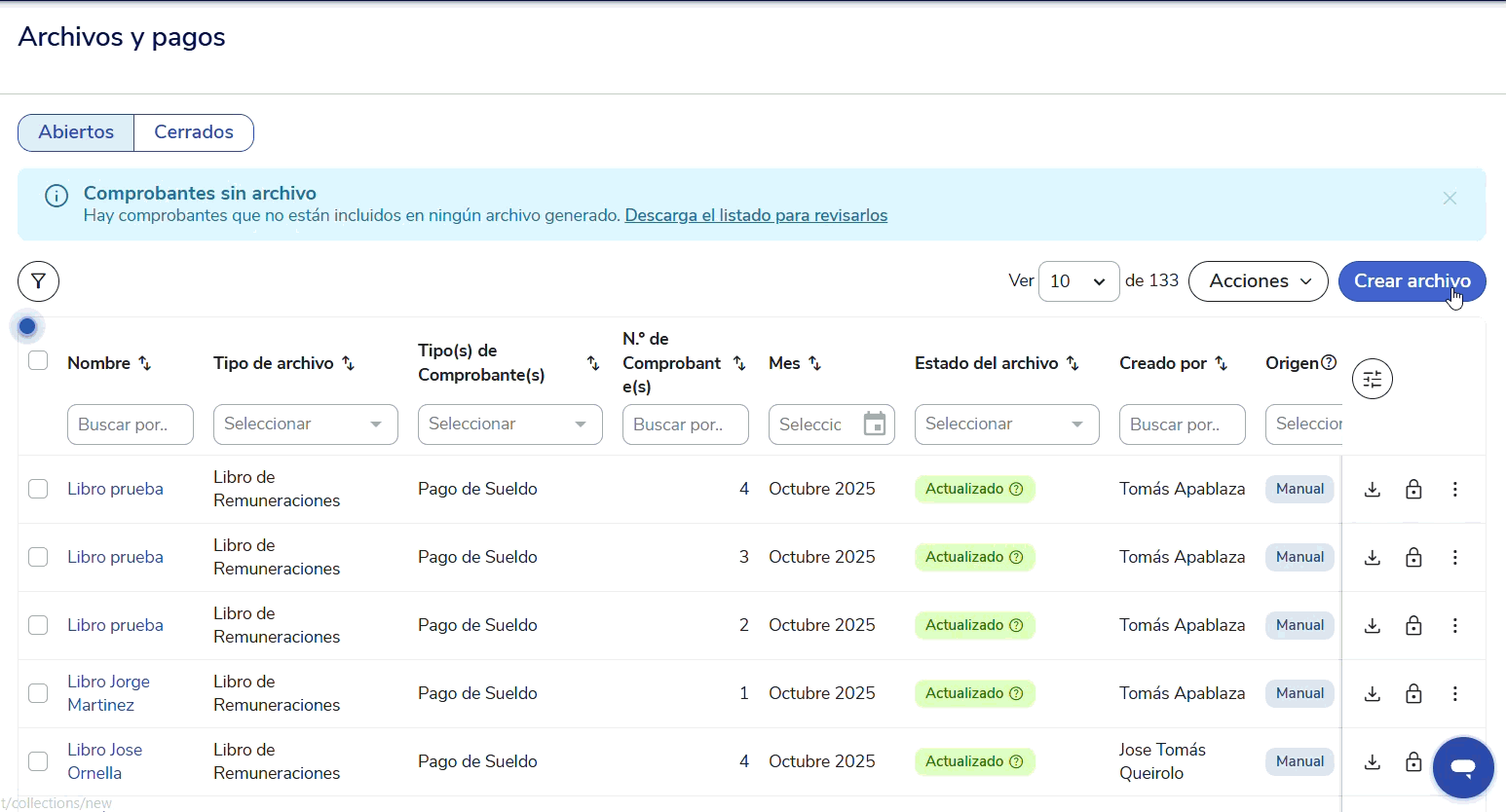Sort by Estado del archivo column

(x=1073, y=363)
